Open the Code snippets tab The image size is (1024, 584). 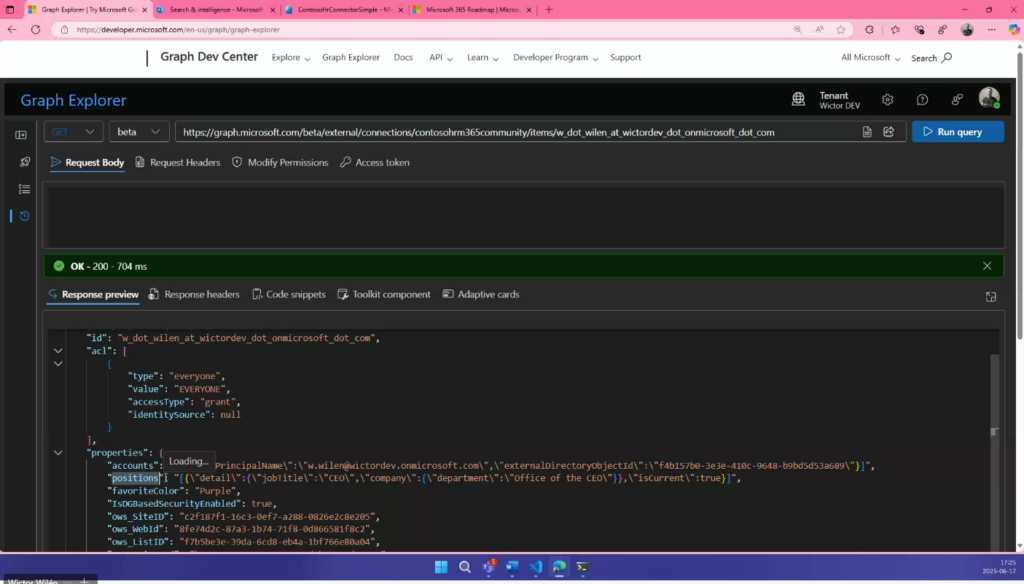[x=289, y=295]
